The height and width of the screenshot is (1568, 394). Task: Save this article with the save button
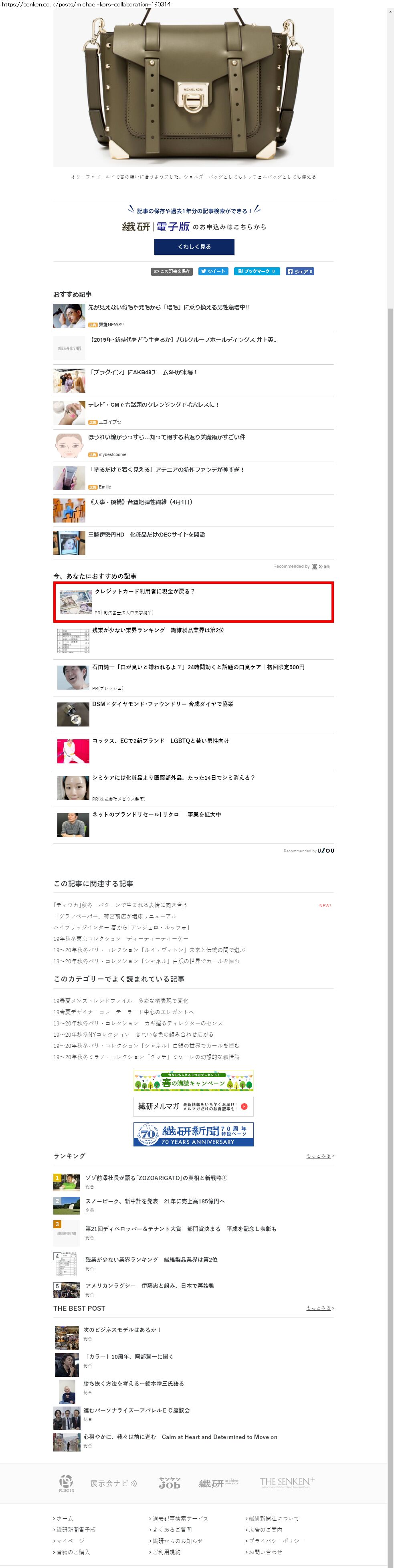pyautogui.click(x=172, y=271)
